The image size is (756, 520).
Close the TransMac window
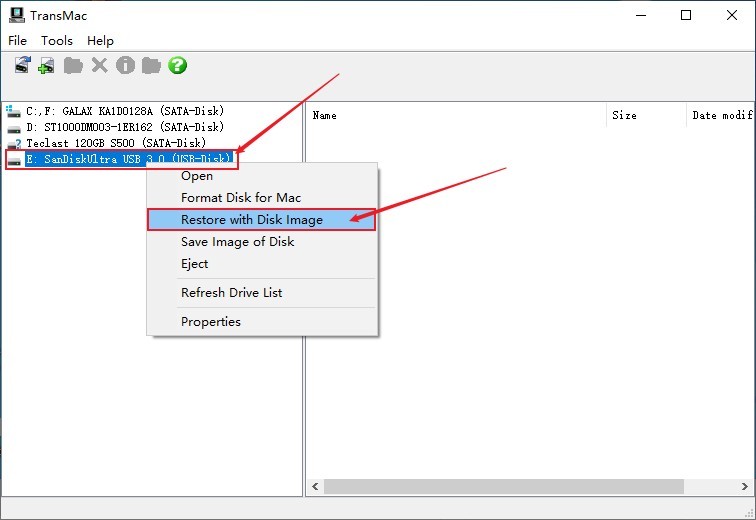731,15
